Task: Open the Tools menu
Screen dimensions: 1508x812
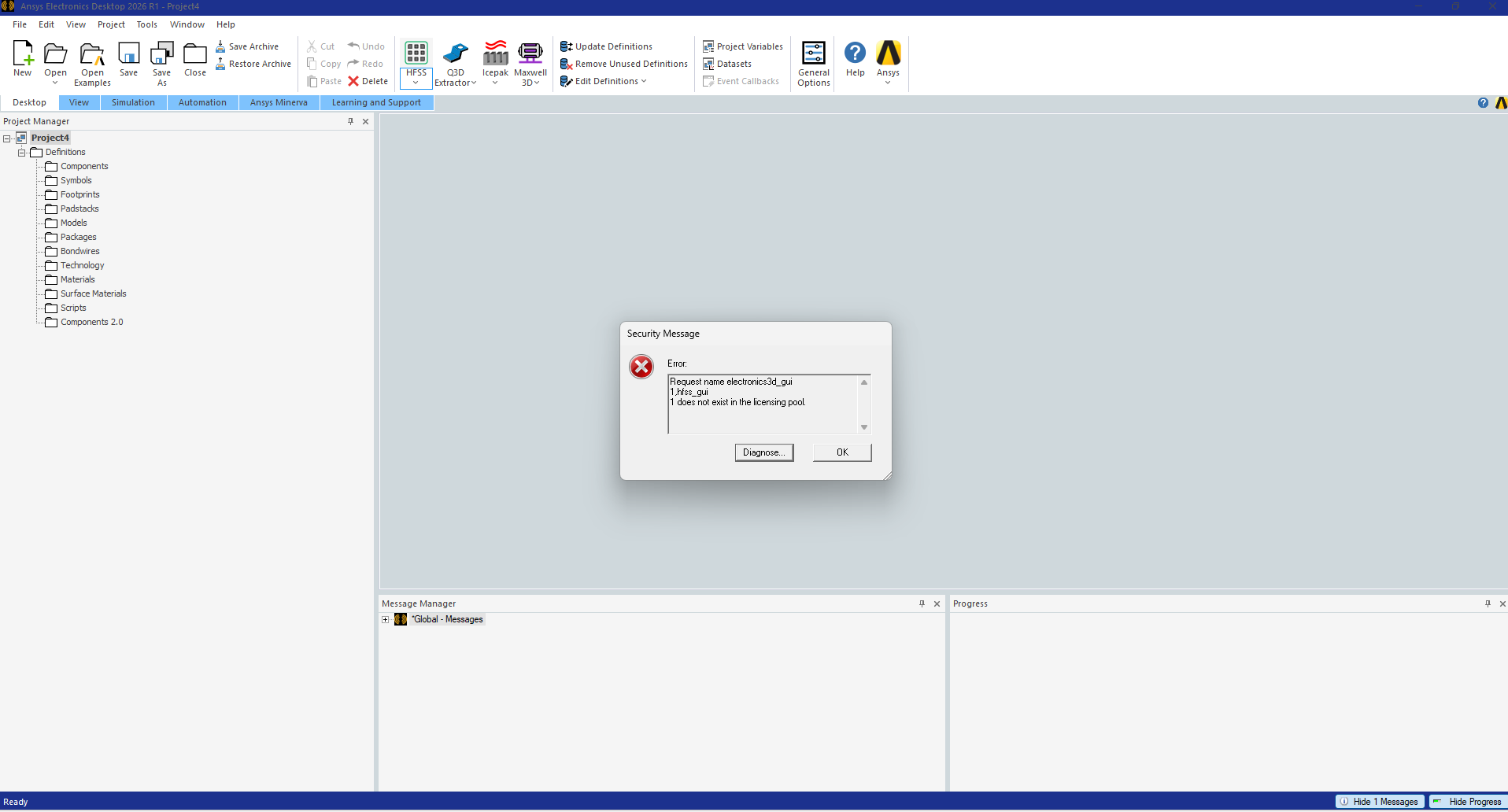Action: (x=147, y=24)
